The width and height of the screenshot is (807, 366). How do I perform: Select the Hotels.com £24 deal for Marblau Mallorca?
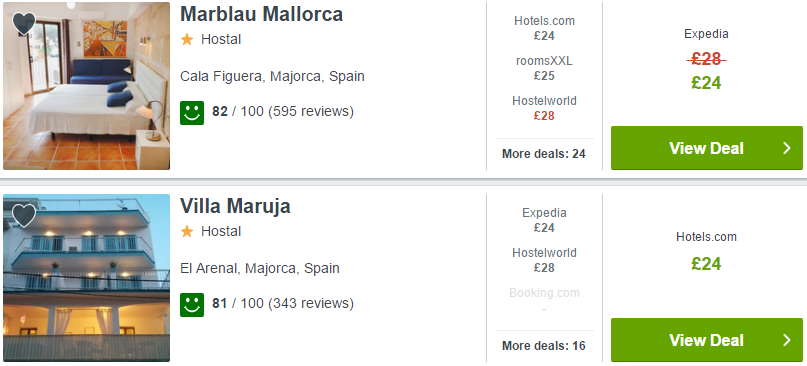(544, 28)
